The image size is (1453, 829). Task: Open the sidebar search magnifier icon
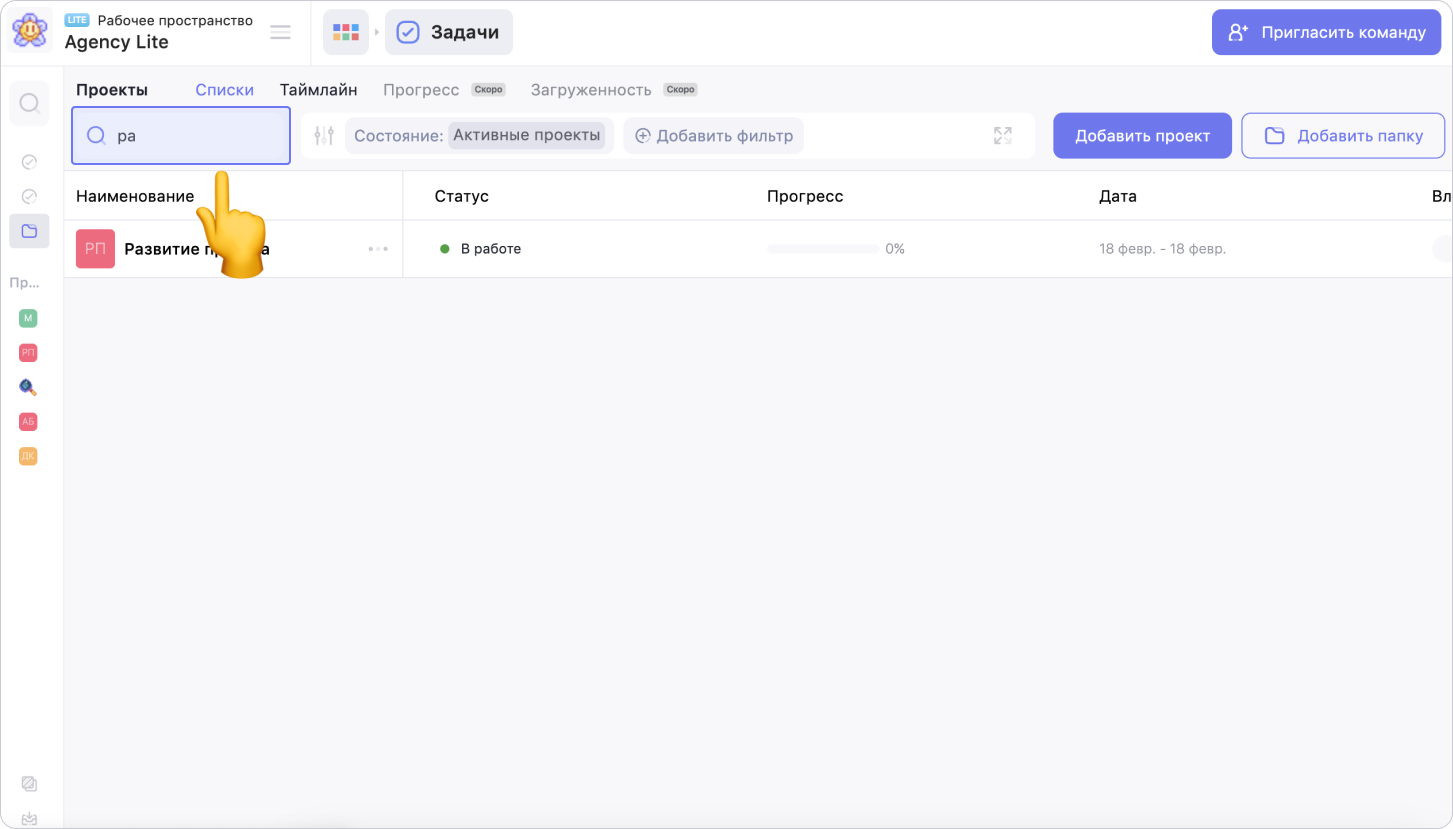click(30, 103)
